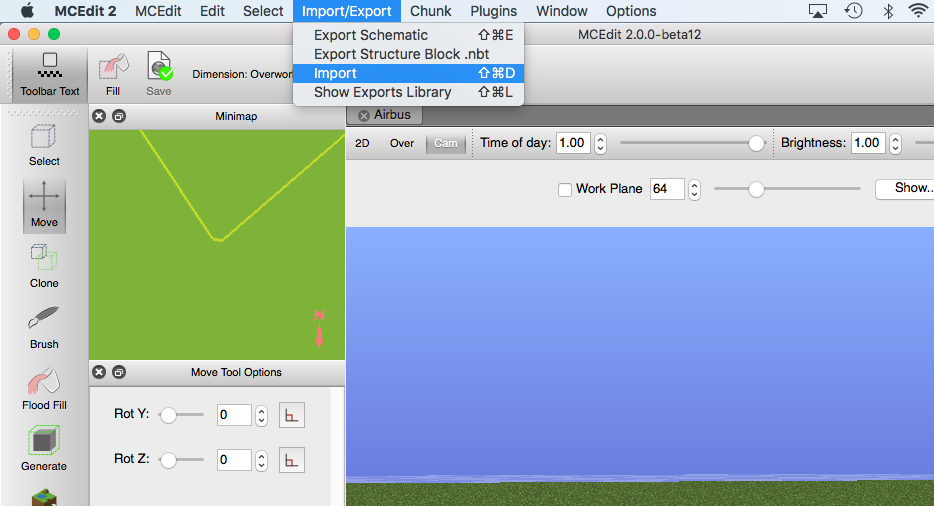Click the Time of day stepper arrows
Image resolution: width=934 pixels, height=506 pixels.
[600, 144]
